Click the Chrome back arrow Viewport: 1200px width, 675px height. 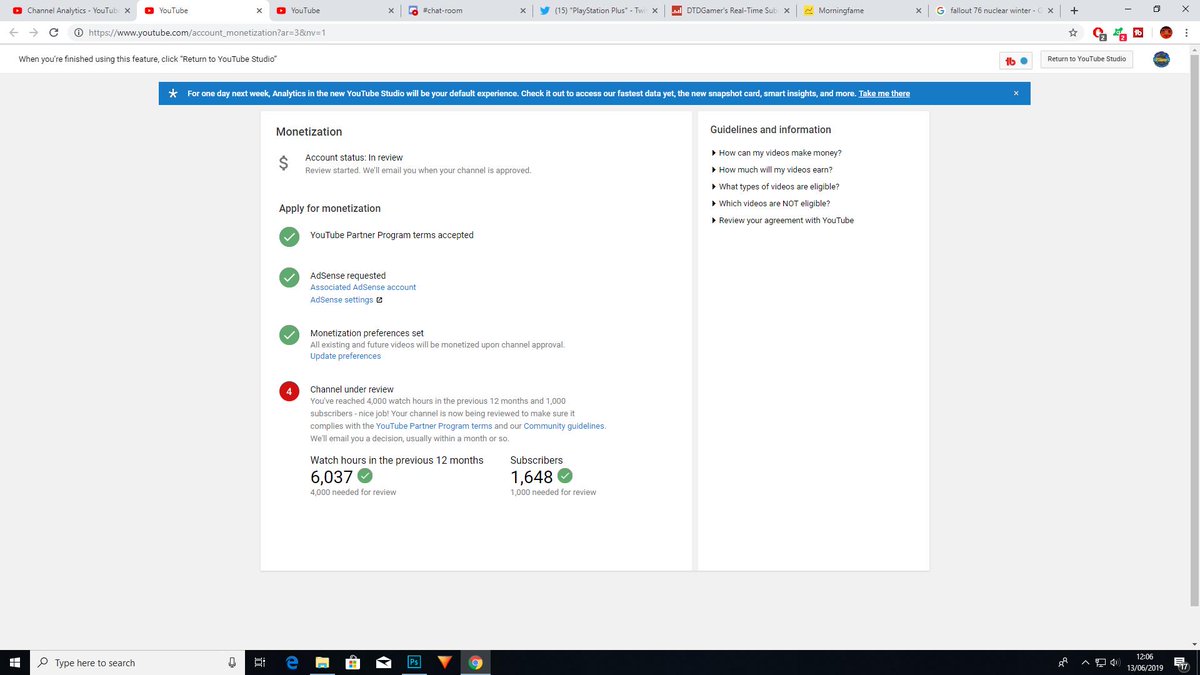[x=14, y=33]
